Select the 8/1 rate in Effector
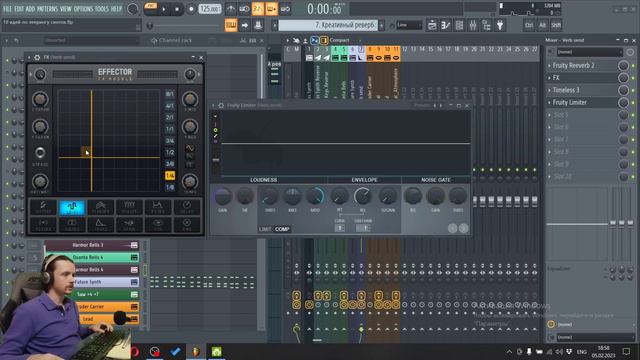The width and height of the screenshot is (640, 360). pyautogui.click(x=170, y=94)
